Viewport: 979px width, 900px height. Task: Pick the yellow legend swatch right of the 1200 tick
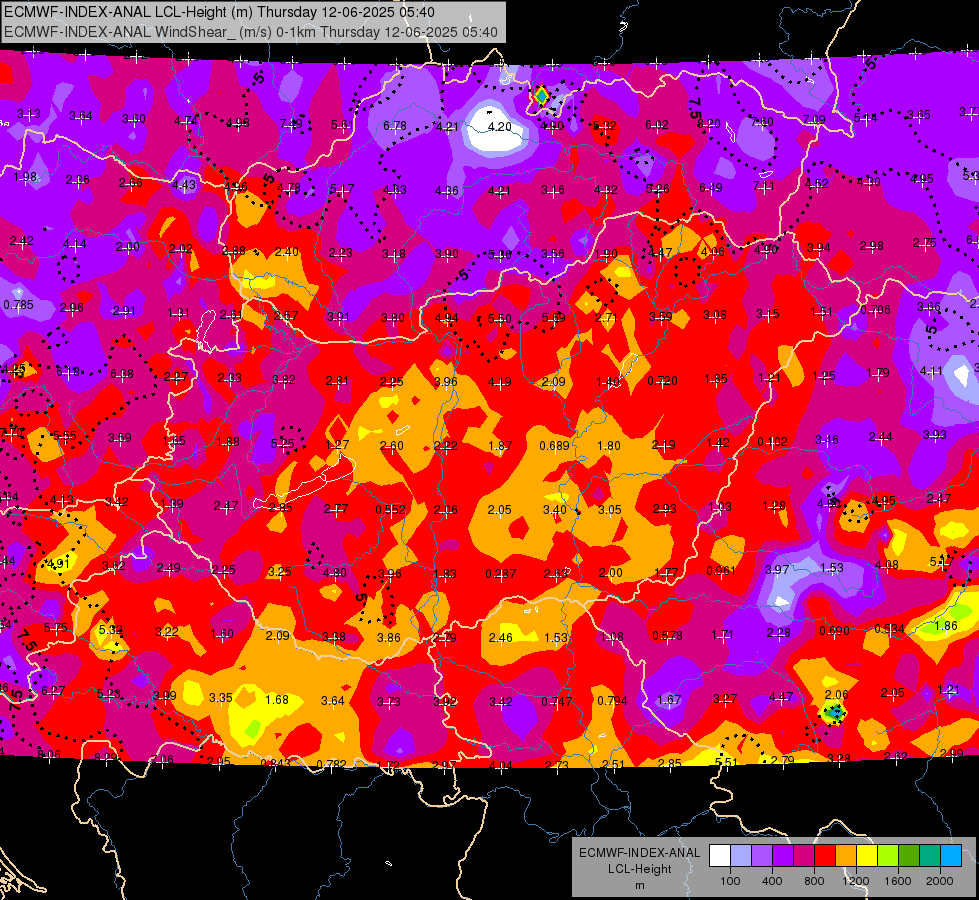[867, 855]
